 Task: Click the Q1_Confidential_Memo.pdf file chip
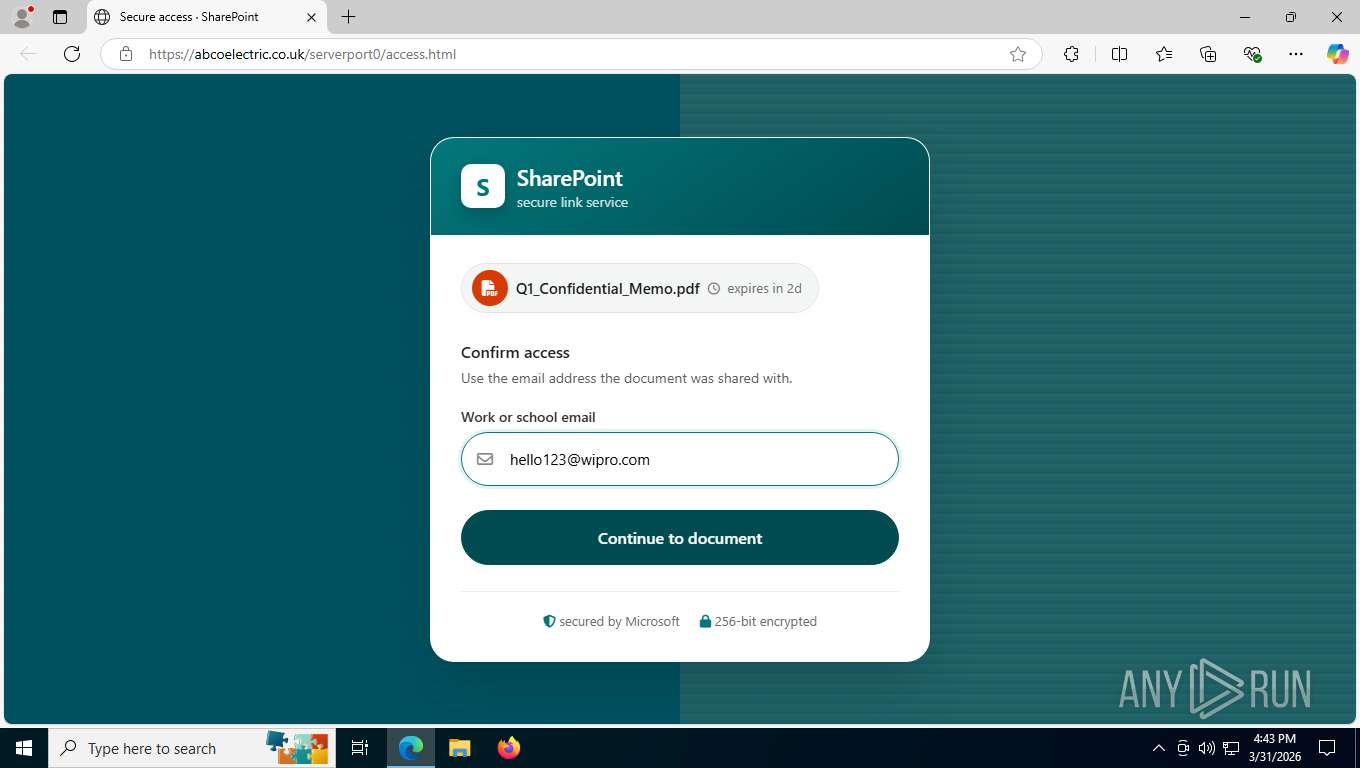click(x=640, y=288)
